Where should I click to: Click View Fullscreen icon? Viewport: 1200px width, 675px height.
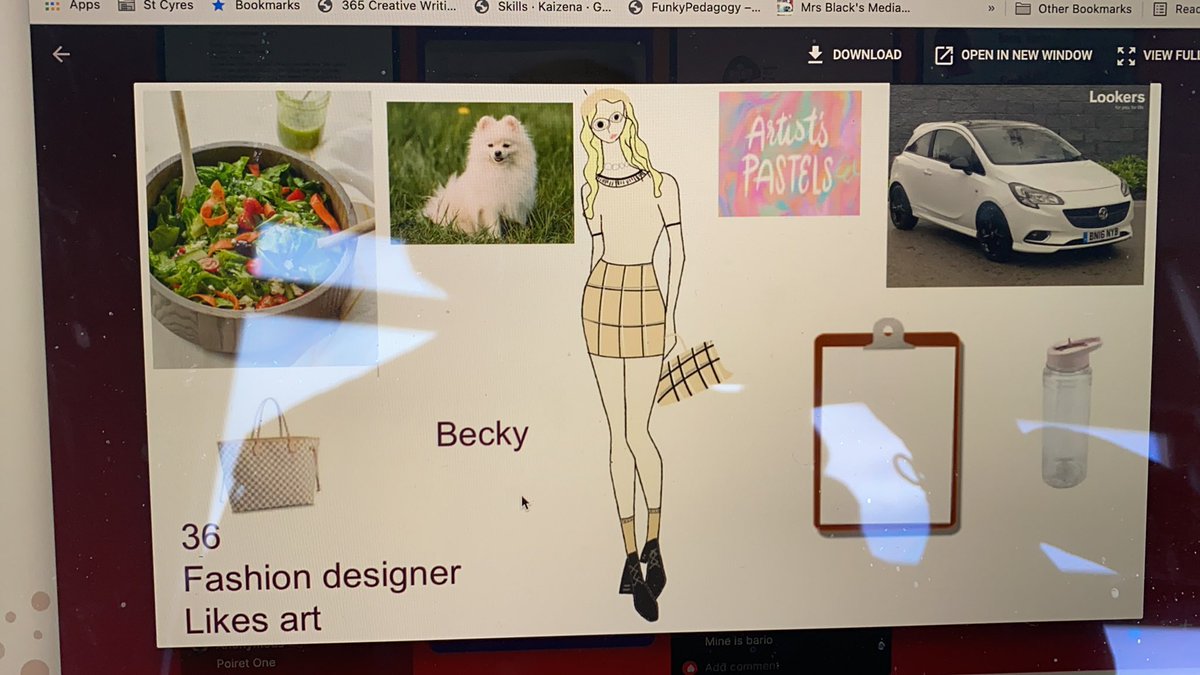[1126, 56]
